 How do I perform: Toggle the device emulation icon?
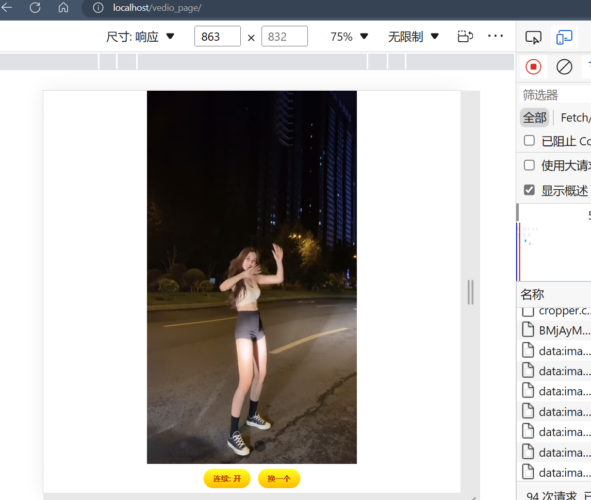point(564,37)
